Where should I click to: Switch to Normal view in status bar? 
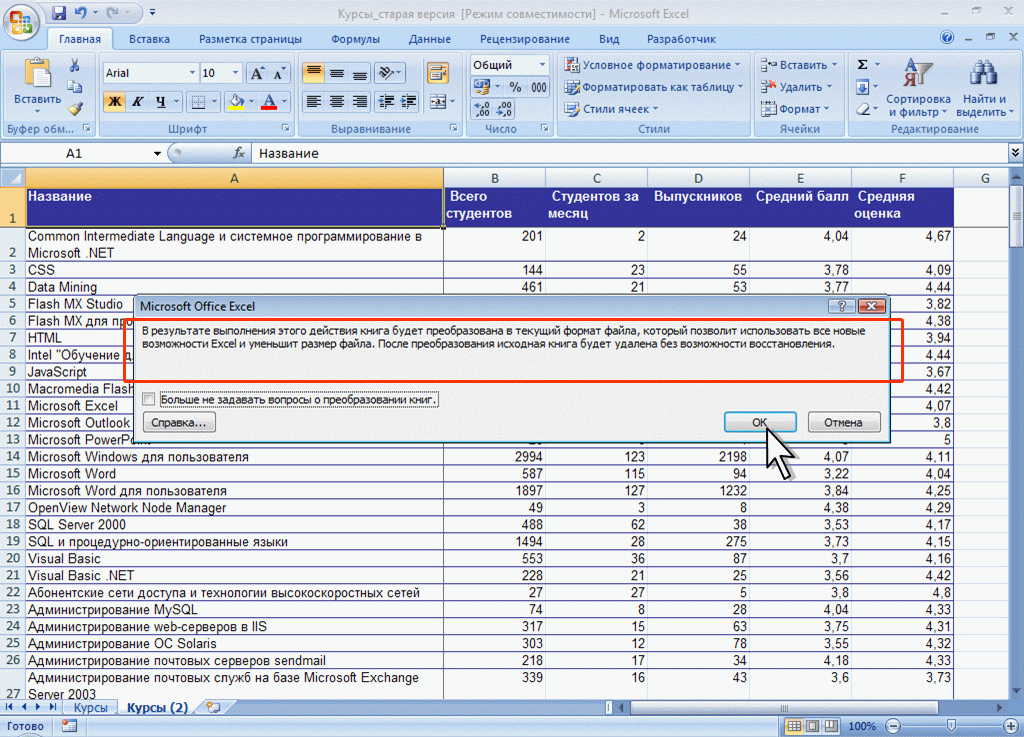[x=794, y=725]
